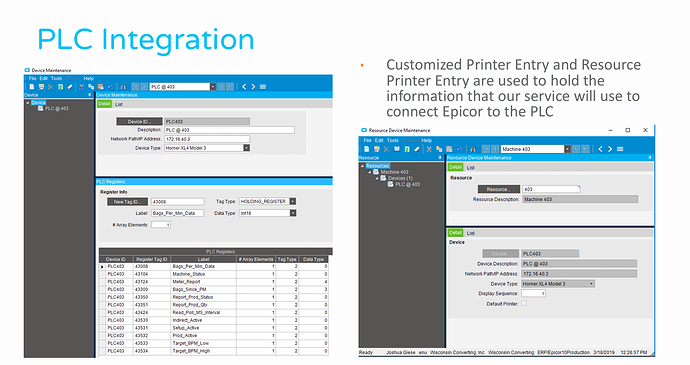Go forward with right chevron in Resource Device Maintenance

click(x=610, y=149)
